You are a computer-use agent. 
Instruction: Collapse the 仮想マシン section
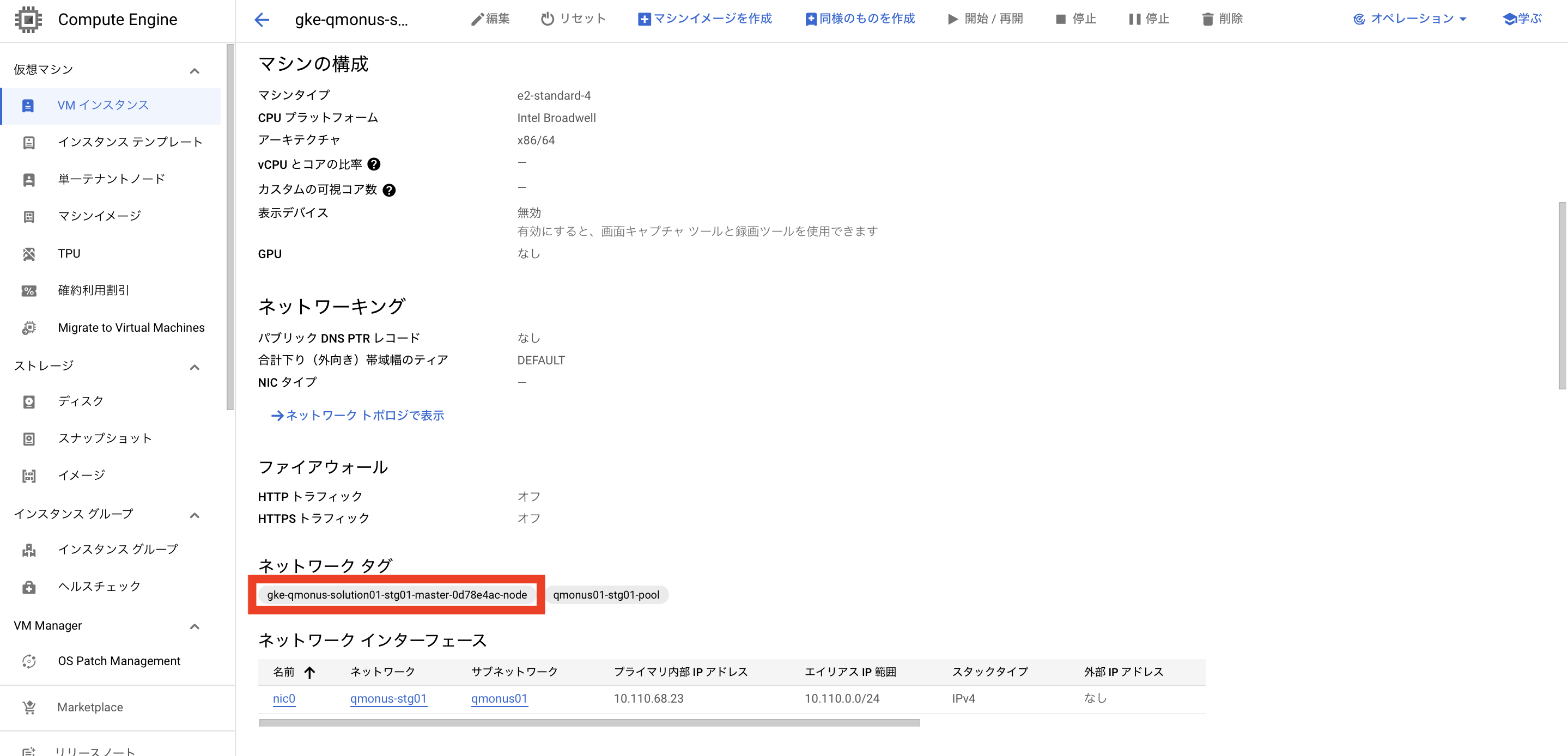click(x=195, y=71)
